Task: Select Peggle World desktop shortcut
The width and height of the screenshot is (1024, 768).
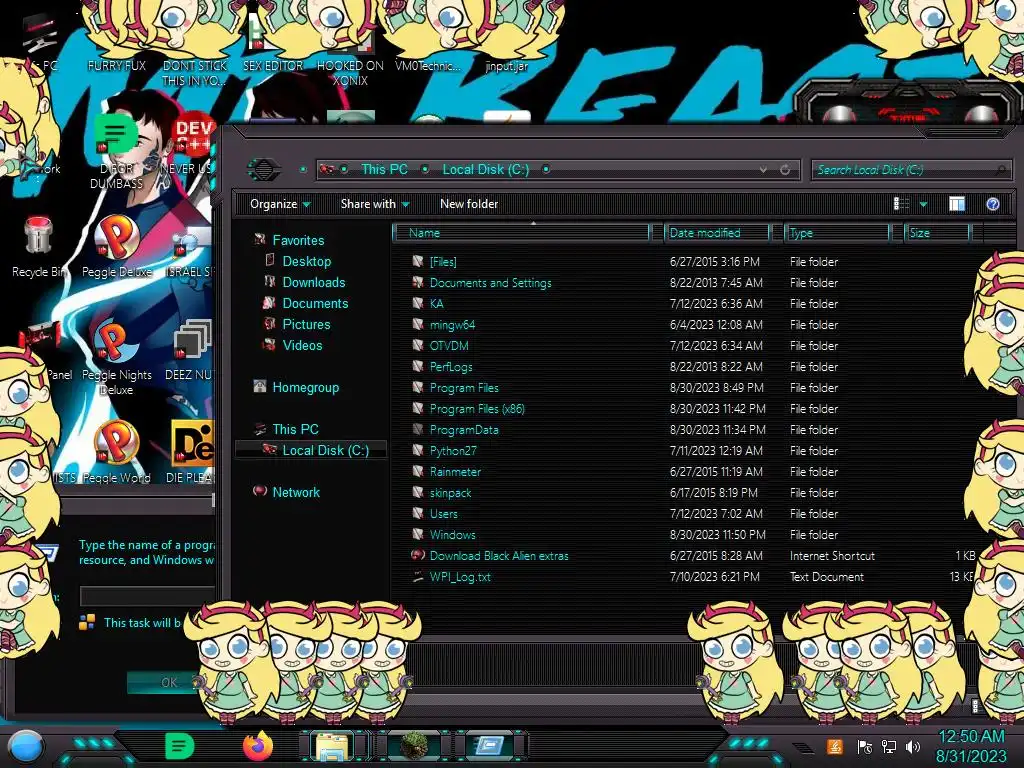Action: click(116, 452)
